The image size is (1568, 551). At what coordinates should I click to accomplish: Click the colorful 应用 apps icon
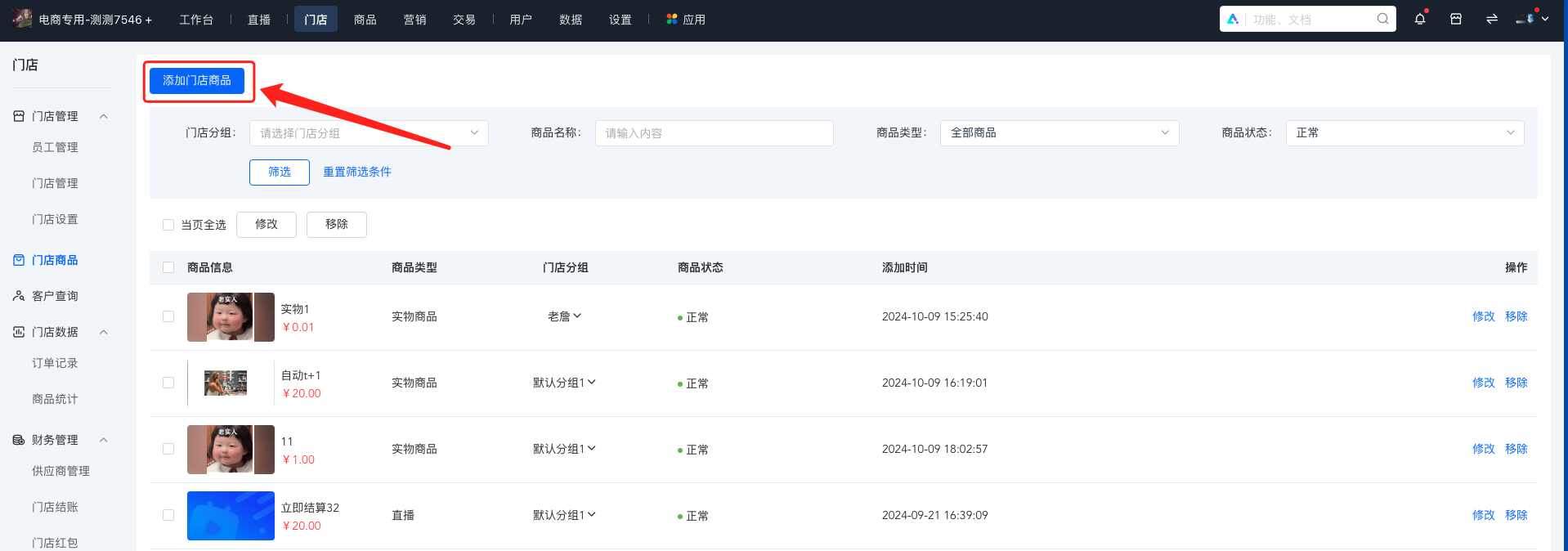[x=672, y=19]
